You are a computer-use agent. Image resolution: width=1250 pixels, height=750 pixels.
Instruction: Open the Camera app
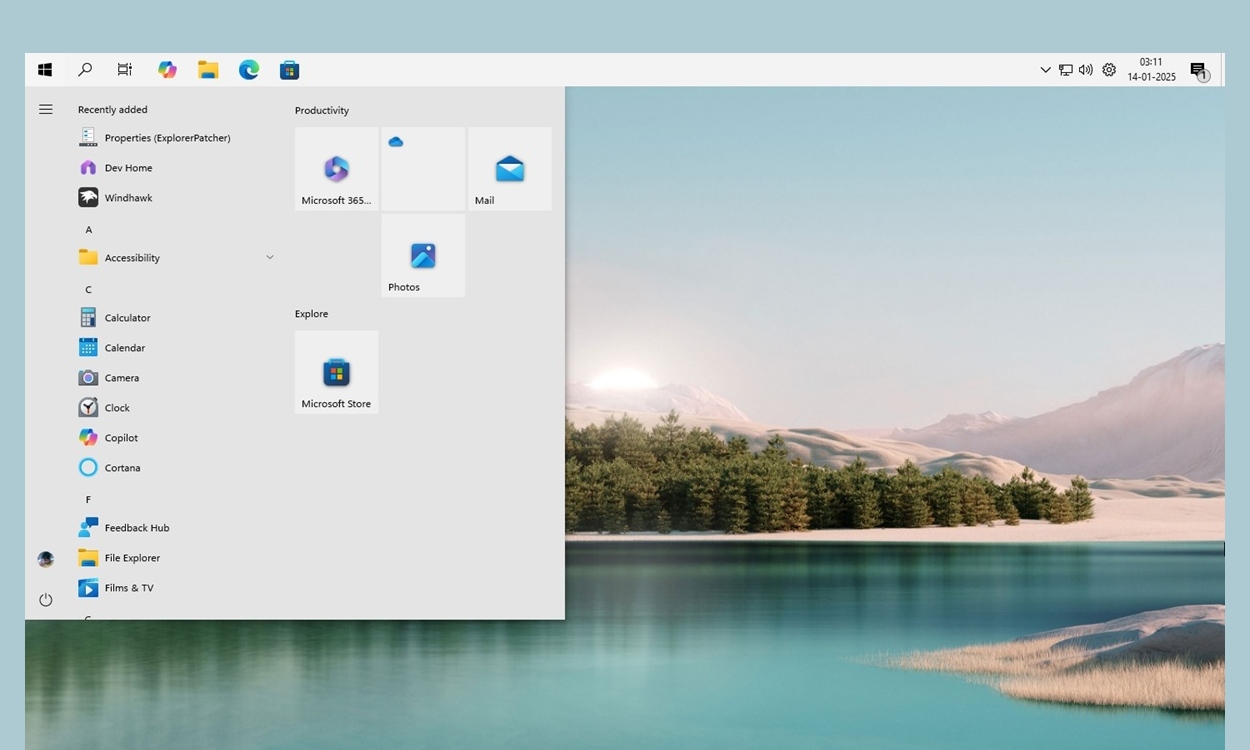click(x=121, y=377)
